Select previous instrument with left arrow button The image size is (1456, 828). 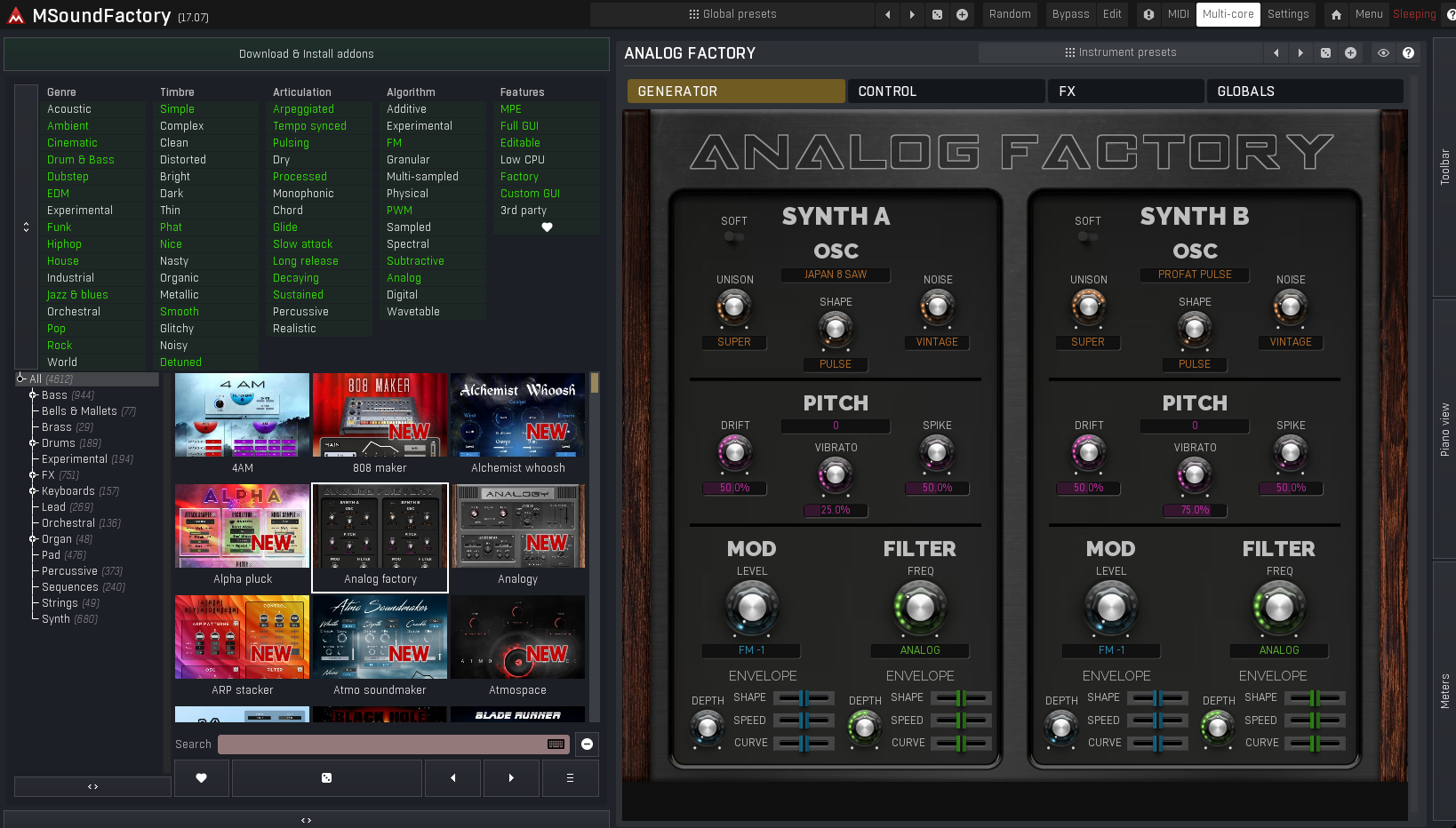[x=453, y=778]
